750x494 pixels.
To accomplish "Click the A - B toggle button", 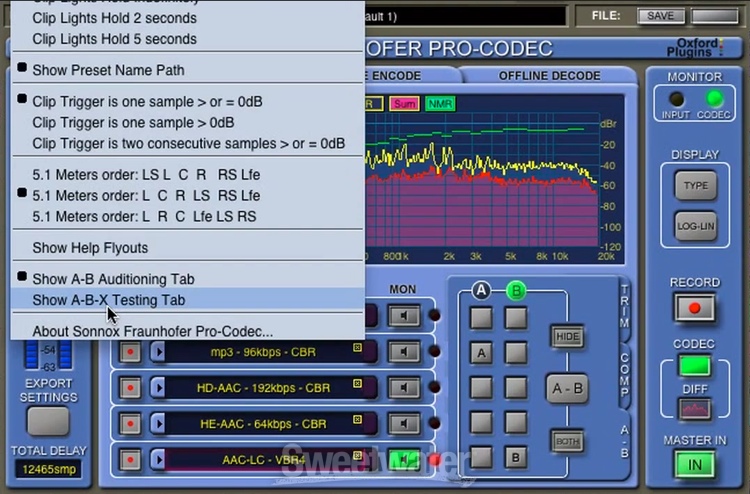I will [567, 388].
